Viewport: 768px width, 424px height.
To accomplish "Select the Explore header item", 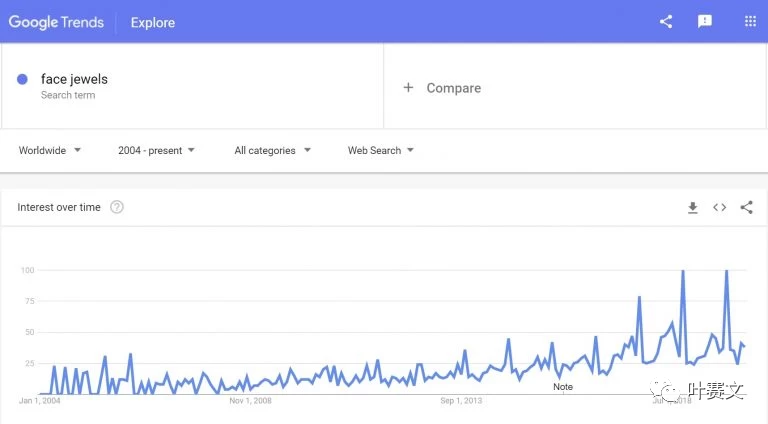I will tap(153, 23).
